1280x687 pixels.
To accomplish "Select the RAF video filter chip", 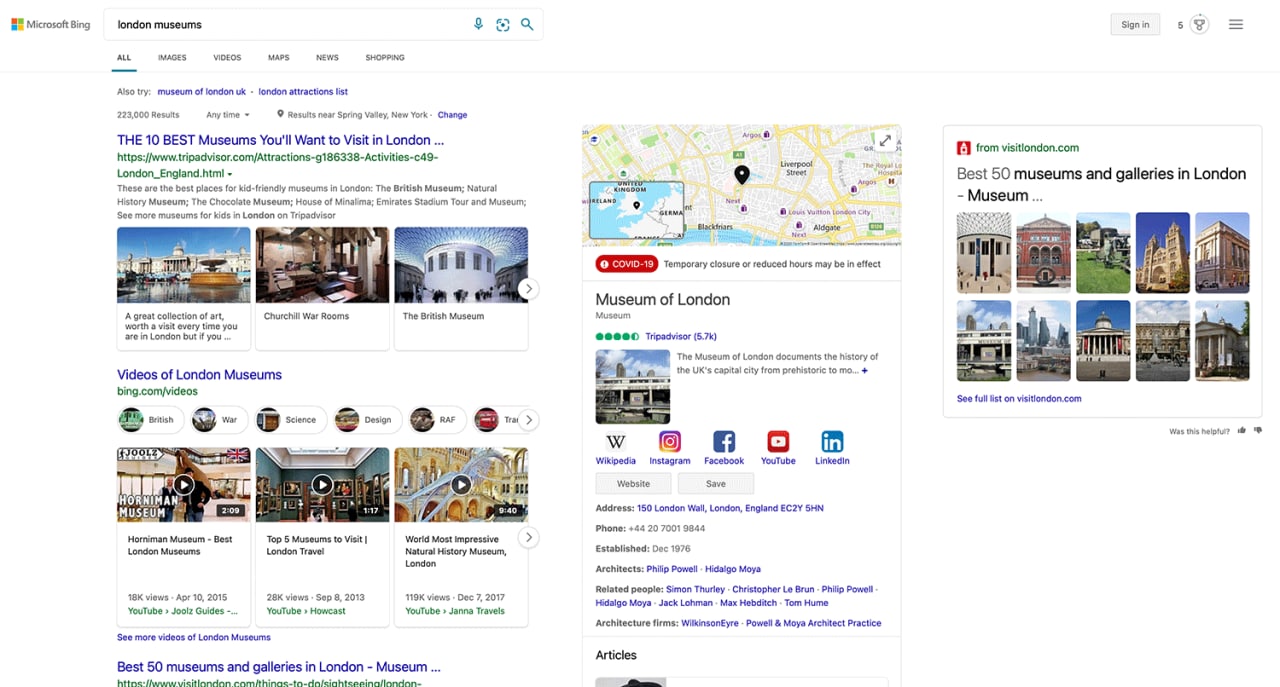I will tap(436, 420).
